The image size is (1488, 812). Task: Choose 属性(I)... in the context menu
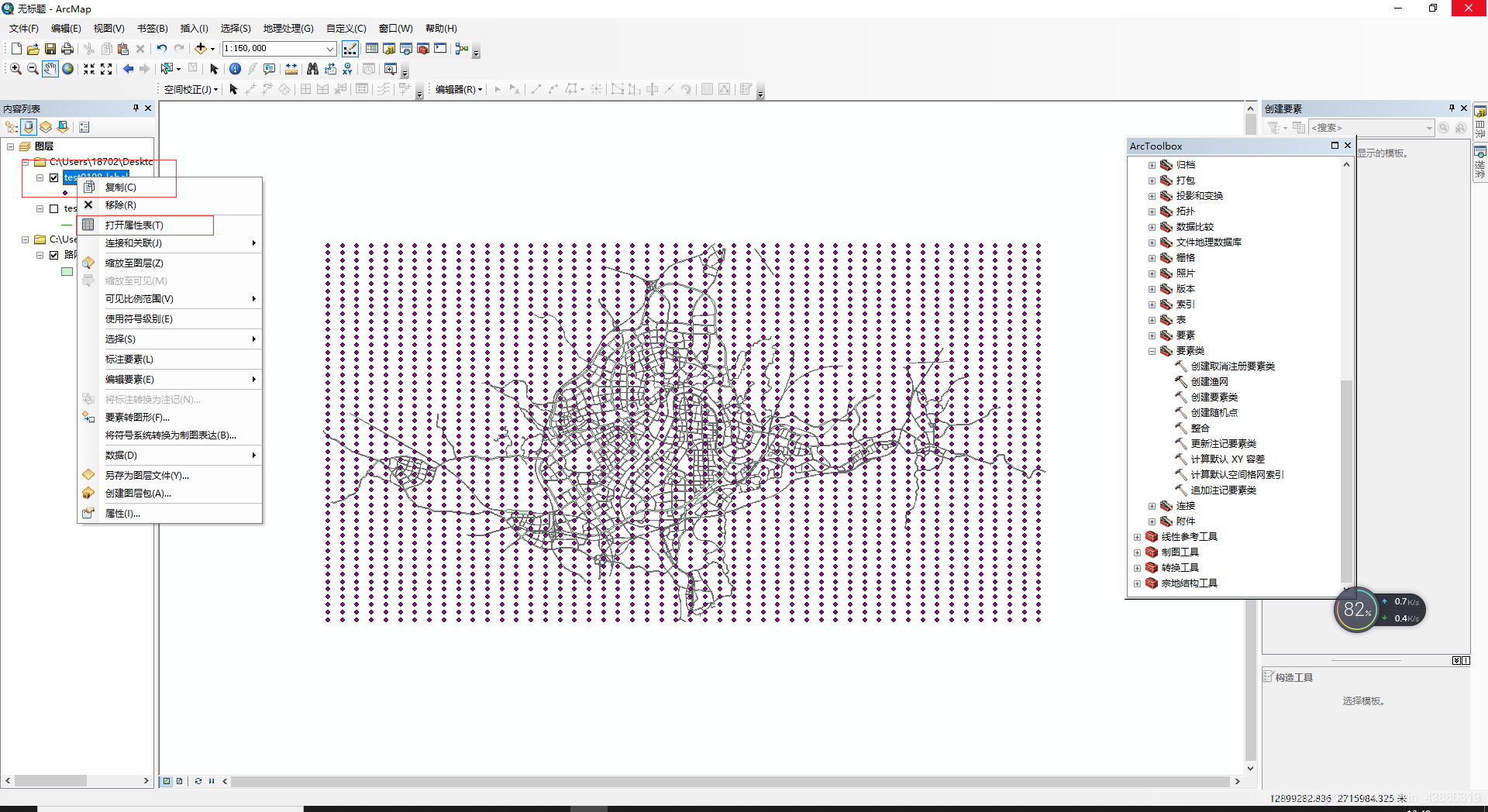click(x=170, y=514)
